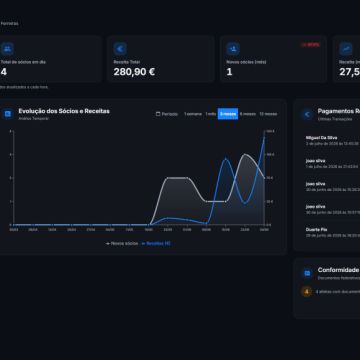The height and width of the screenshot is (360, 360).
Task: Click the calendar icon next to Período
Action: [158, 114]
